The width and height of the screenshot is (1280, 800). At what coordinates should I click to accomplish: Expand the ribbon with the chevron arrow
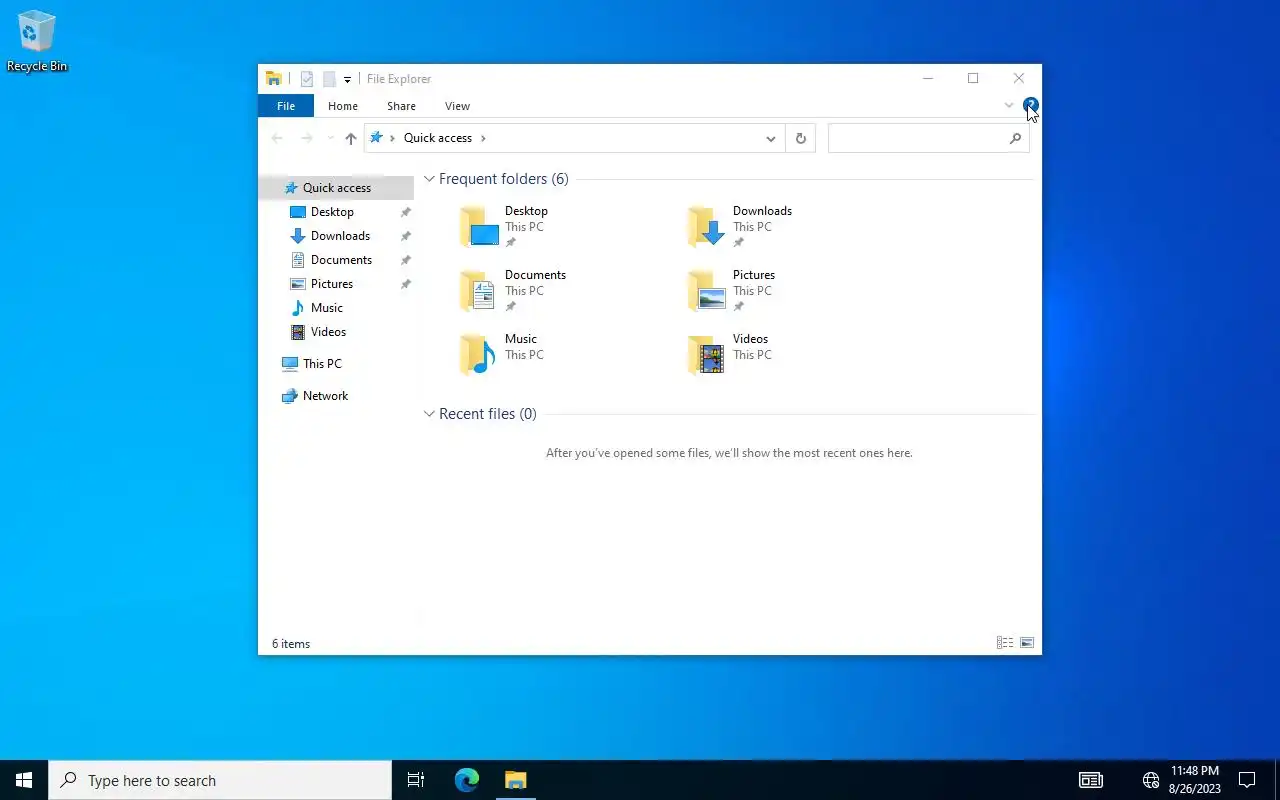[x=1009, y=105]
